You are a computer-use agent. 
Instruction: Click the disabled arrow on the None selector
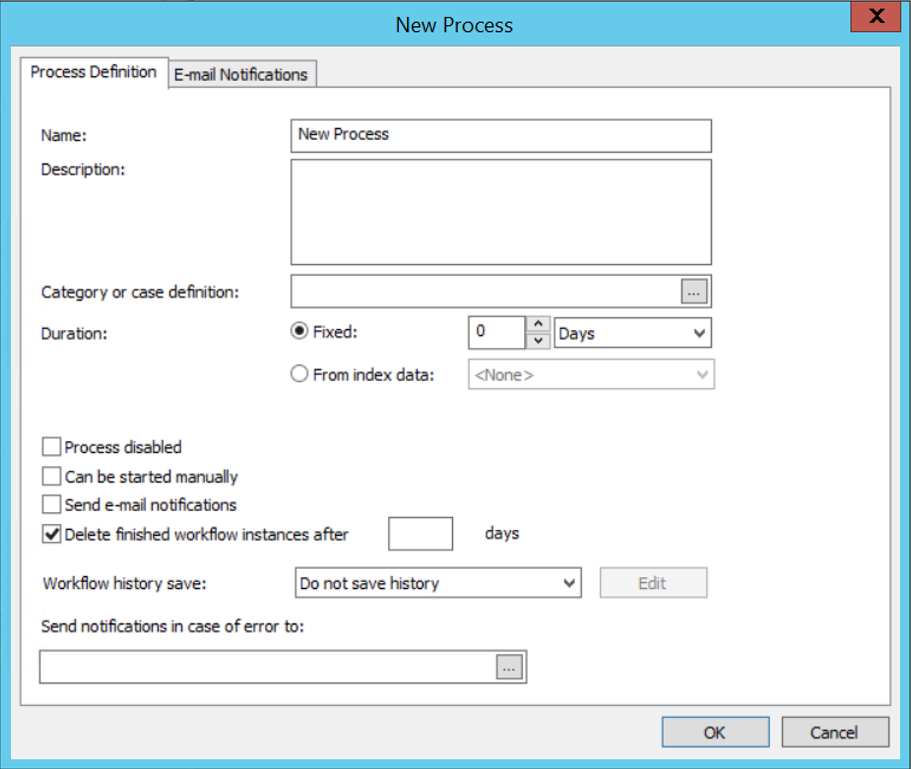[703, 373]
